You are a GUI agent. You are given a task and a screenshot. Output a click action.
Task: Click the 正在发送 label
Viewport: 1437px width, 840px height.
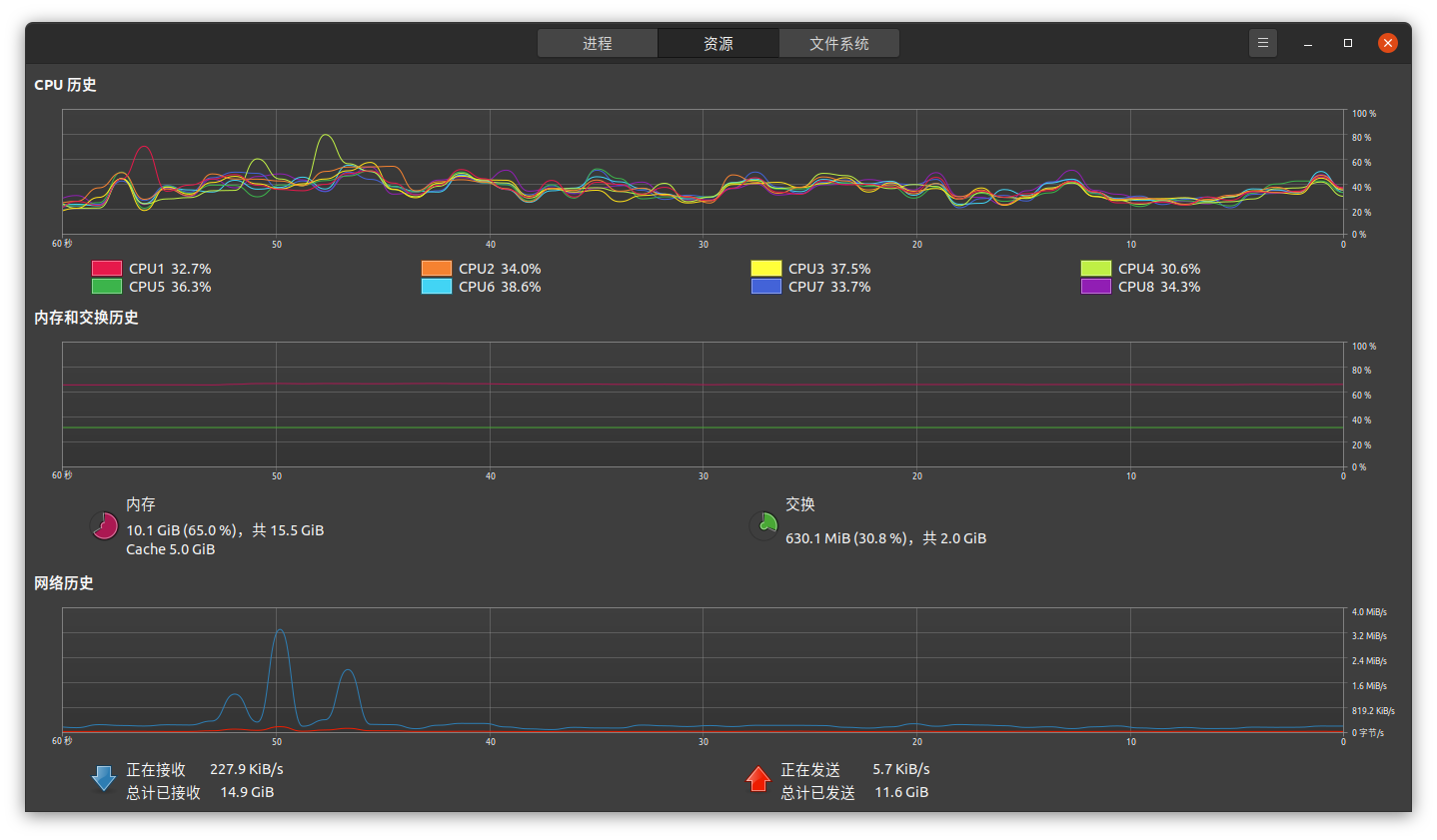tap(810, 770)
